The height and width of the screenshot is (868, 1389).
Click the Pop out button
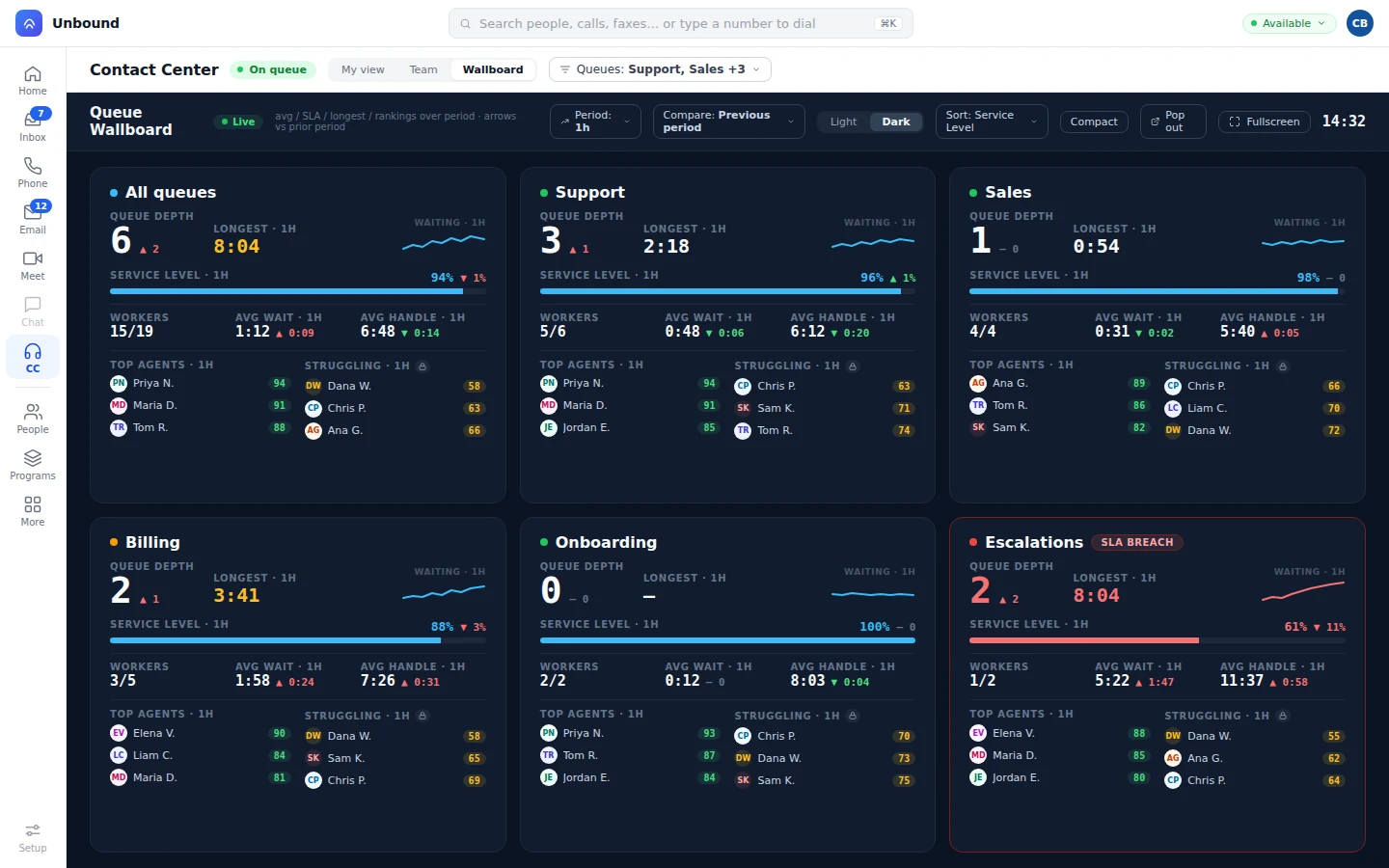(x=1173, y=122)
